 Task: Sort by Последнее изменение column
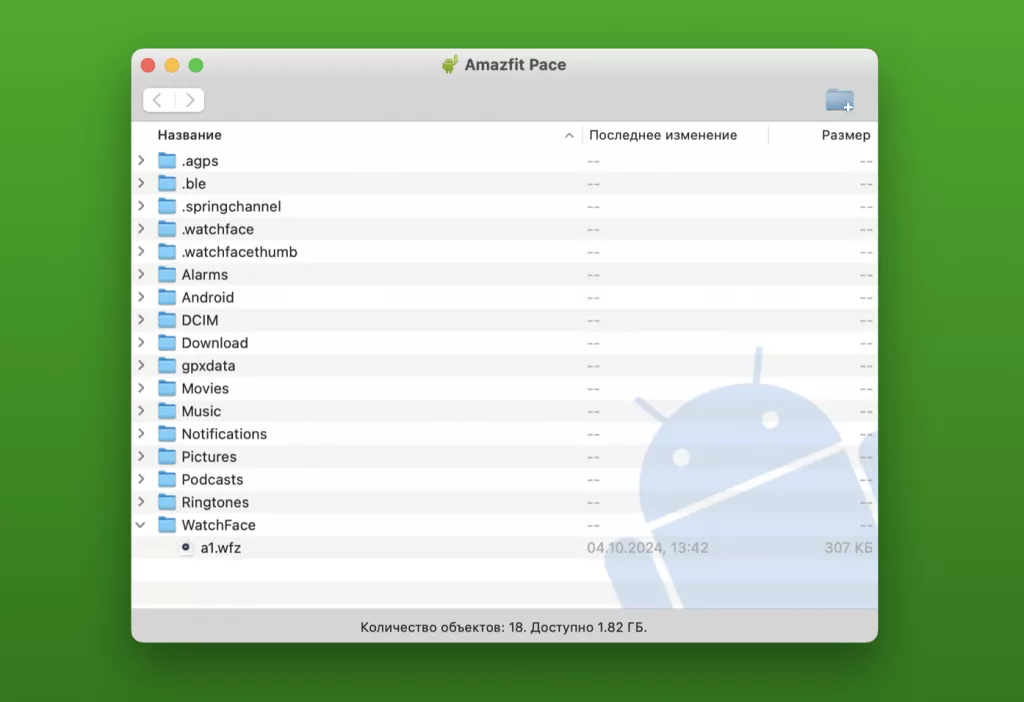(x=663, y=135)
